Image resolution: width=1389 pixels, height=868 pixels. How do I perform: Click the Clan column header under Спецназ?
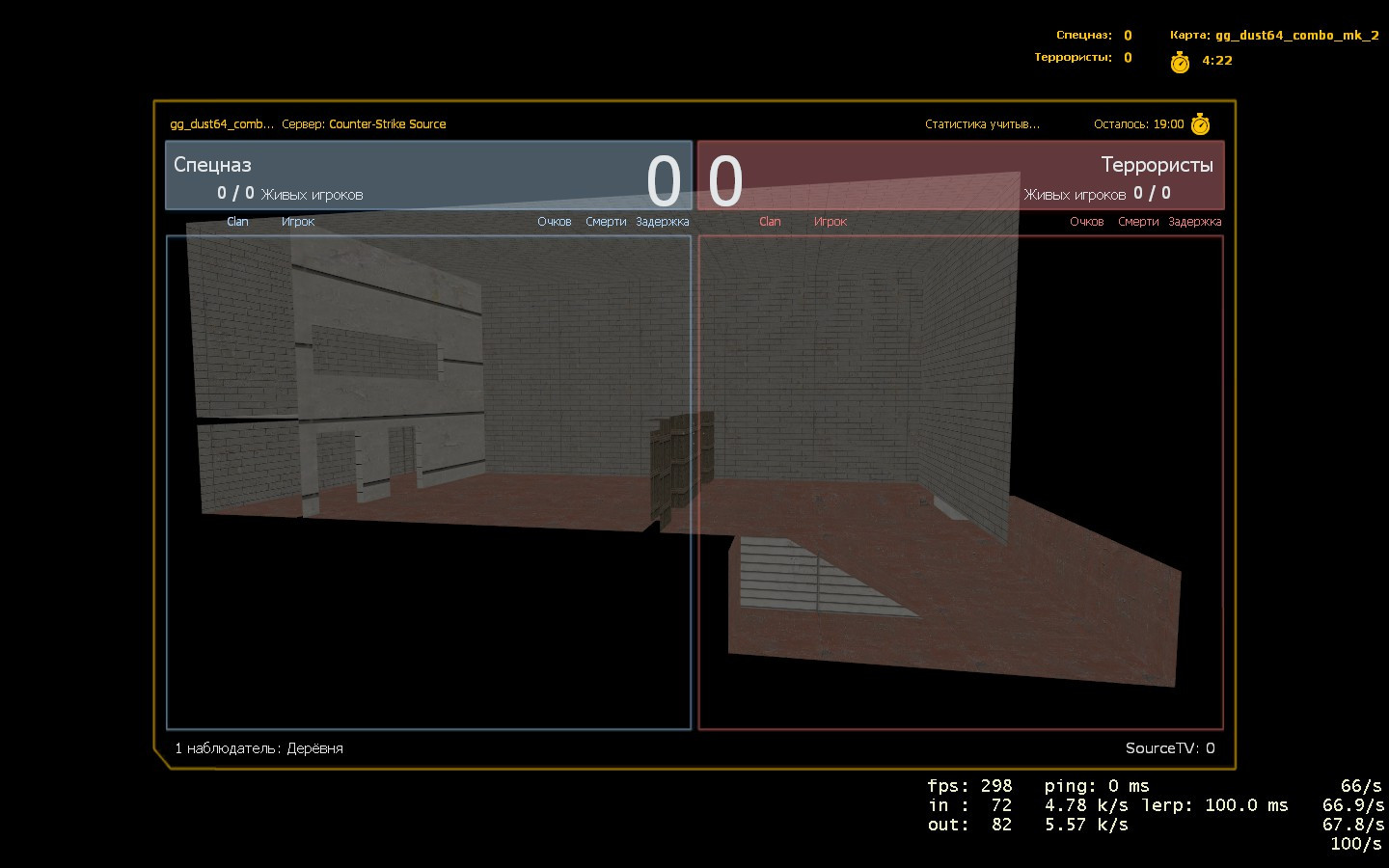(x=237, y=222)
